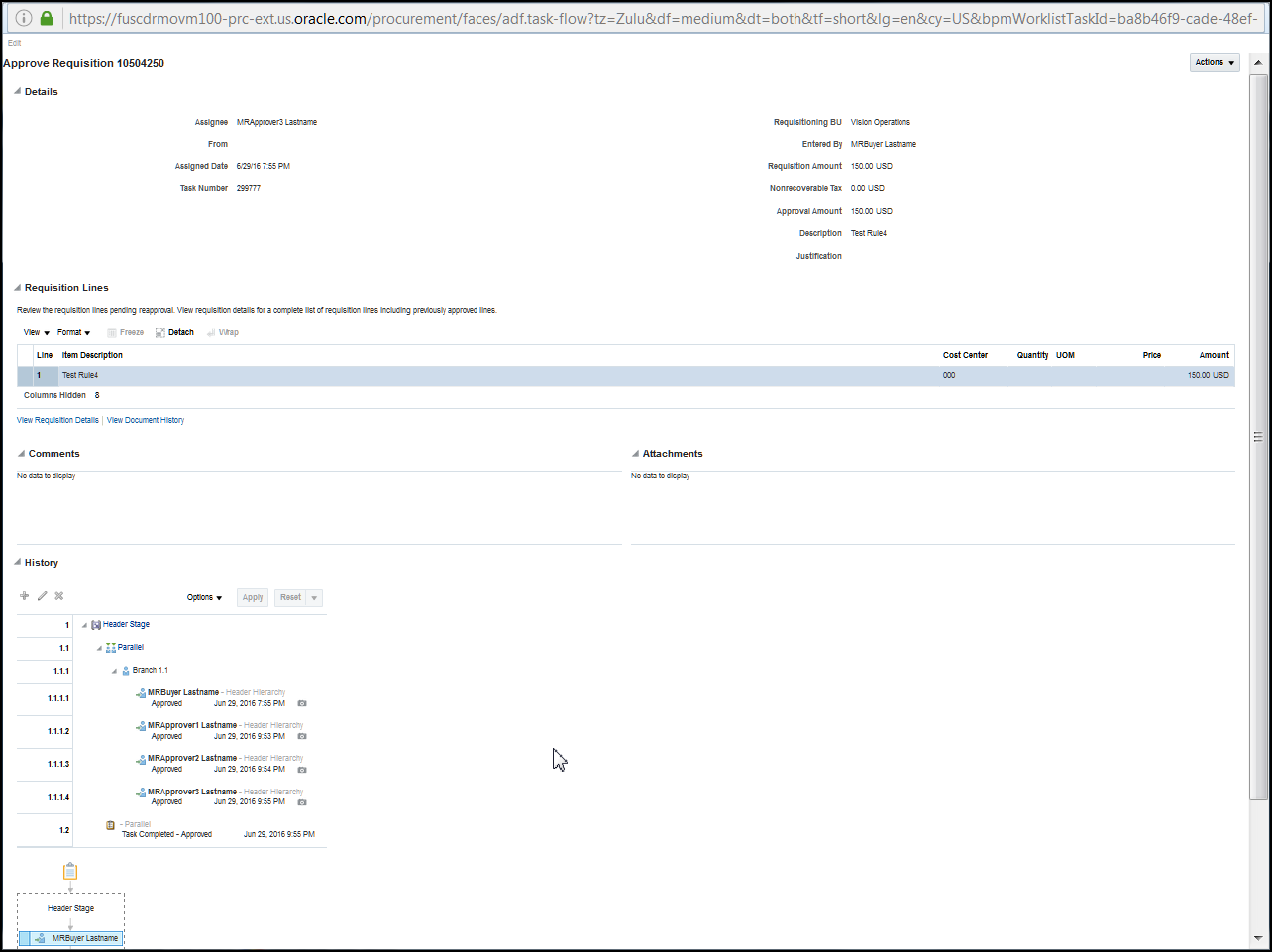Open the Actions menu at top right
The height and width of the screenshot is (952, 1272).
point(1215,62)
